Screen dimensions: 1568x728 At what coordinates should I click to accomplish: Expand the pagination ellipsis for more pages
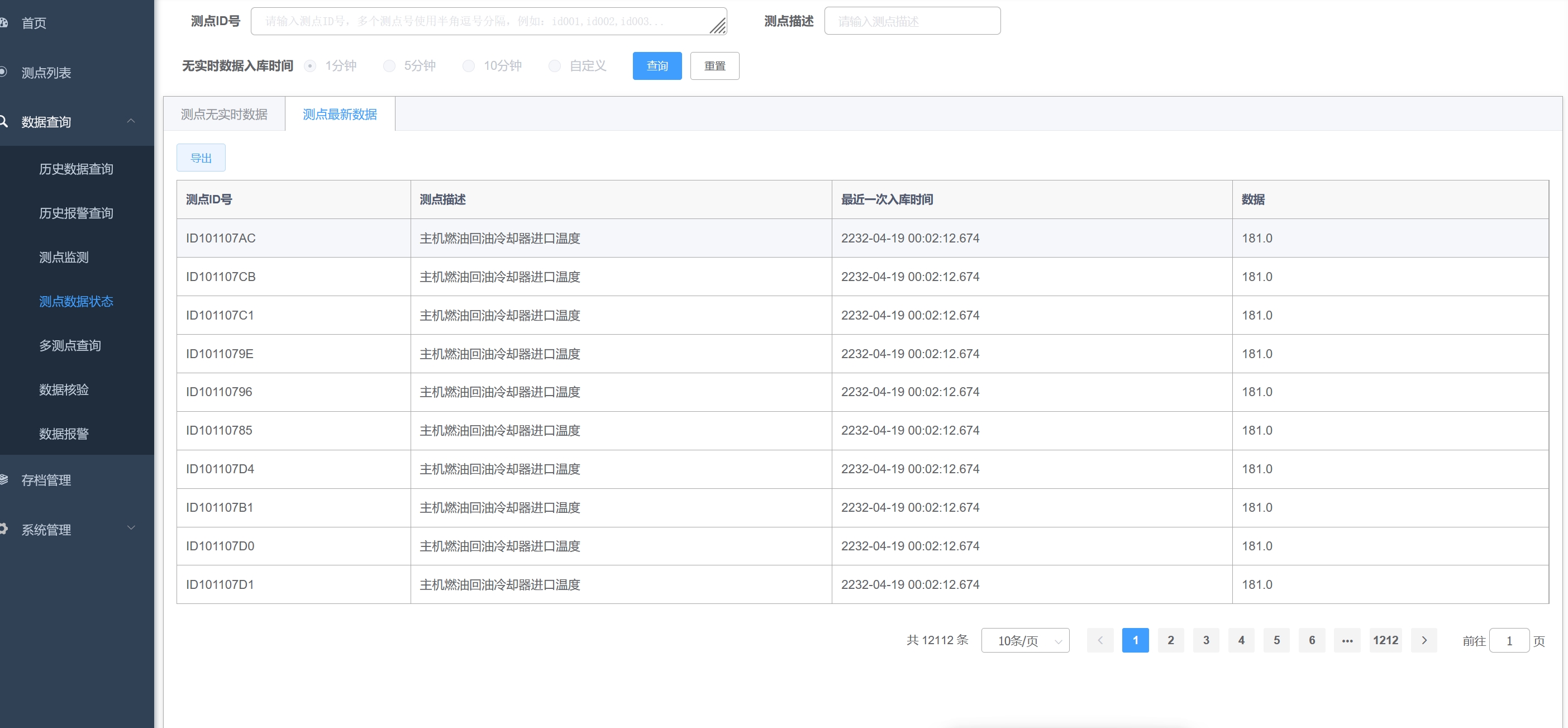(x=1347, y=640)
